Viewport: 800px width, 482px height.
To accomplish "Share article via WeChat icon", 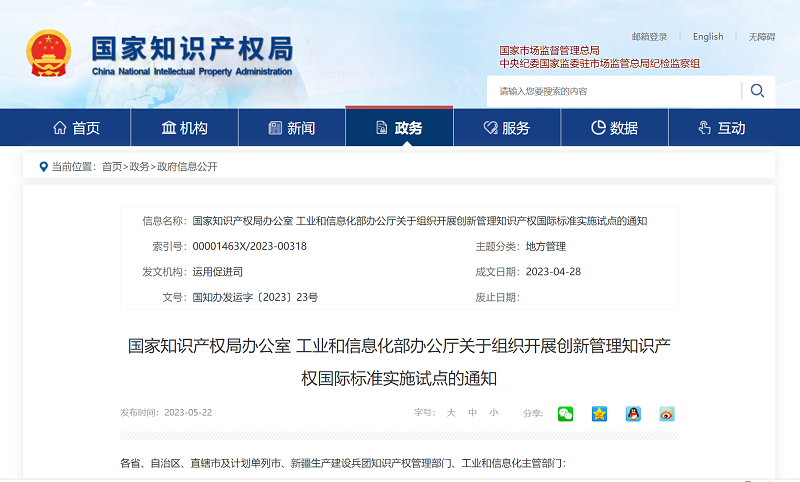I will pyautogui.click(x=566, y=413).
